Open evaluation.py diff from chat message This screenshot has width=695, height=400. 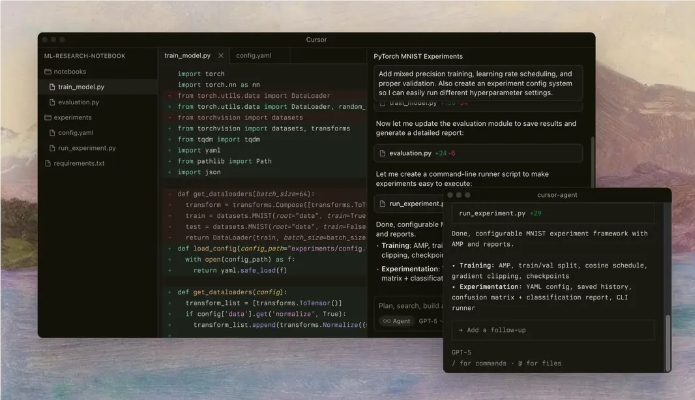(x=411, y=153)
